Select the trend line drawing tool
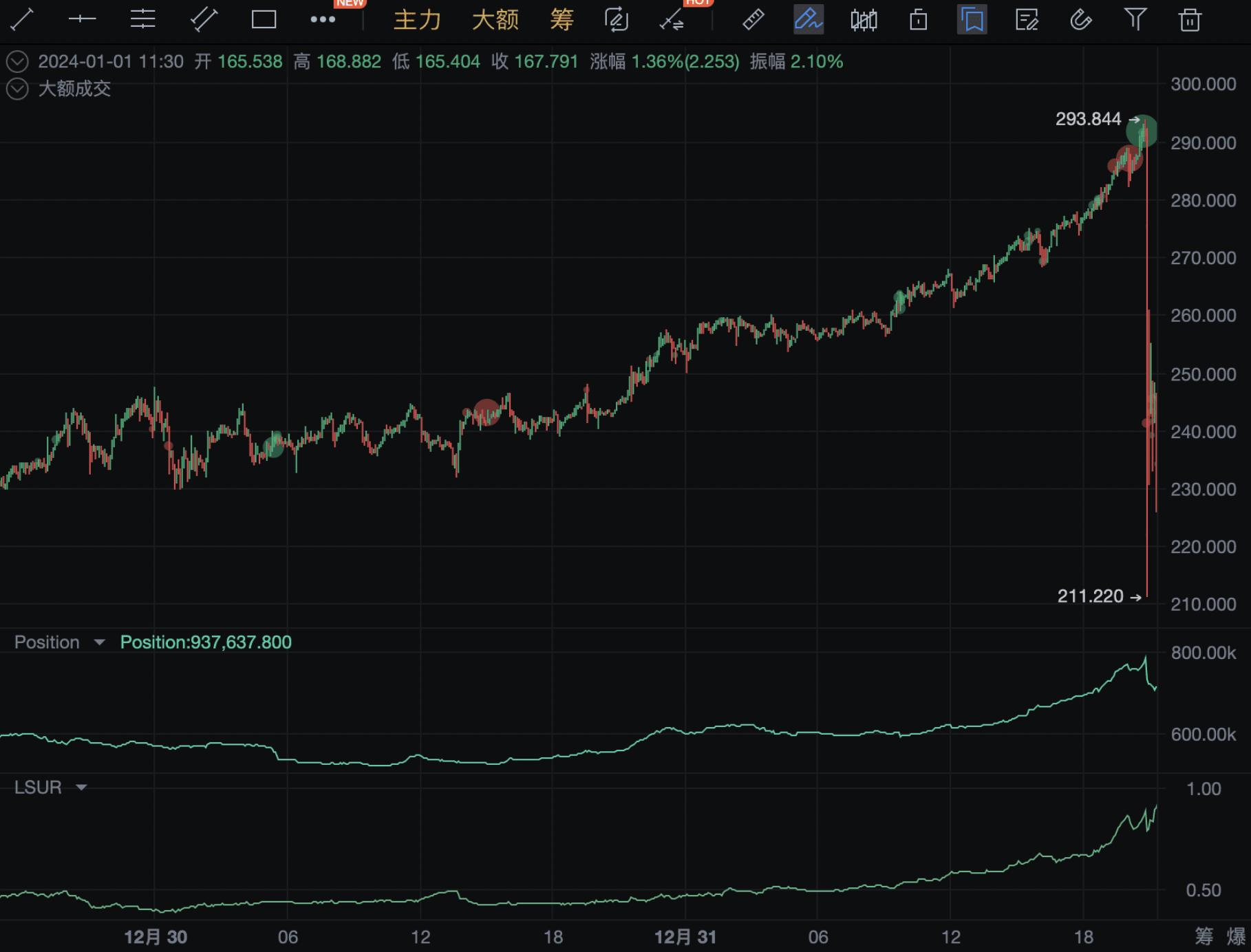1251x952 pixels. click(x=22, y=19)
